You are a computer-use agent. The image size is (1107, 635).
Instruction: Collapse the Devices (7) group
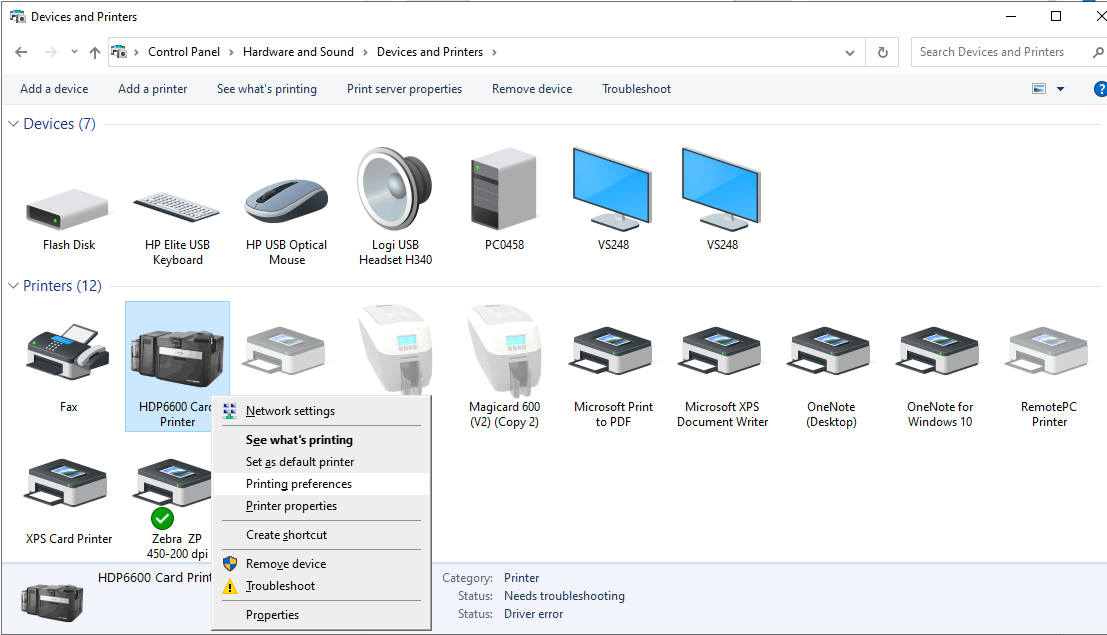click(x=13, y=124)
